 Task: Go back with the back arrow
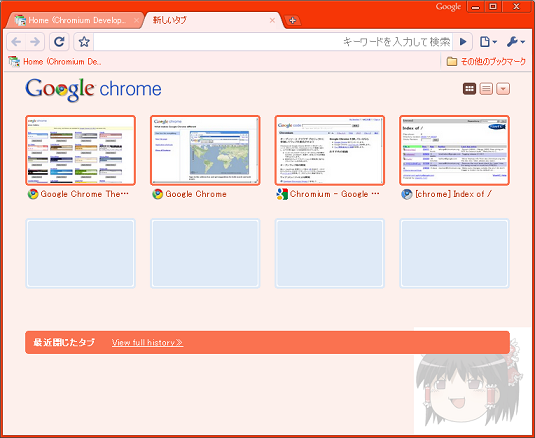click(16, 42)
